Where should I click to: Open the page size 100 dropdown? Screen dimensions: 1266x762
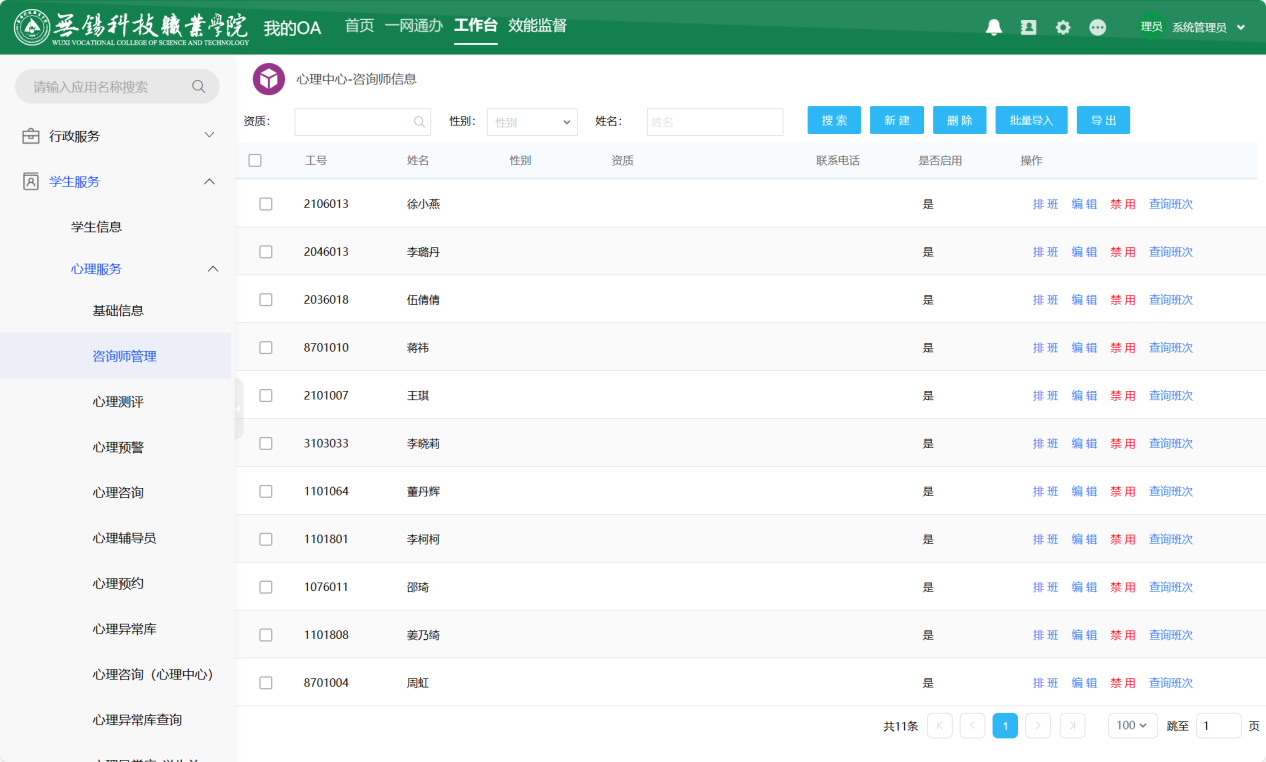point(1133,726)
